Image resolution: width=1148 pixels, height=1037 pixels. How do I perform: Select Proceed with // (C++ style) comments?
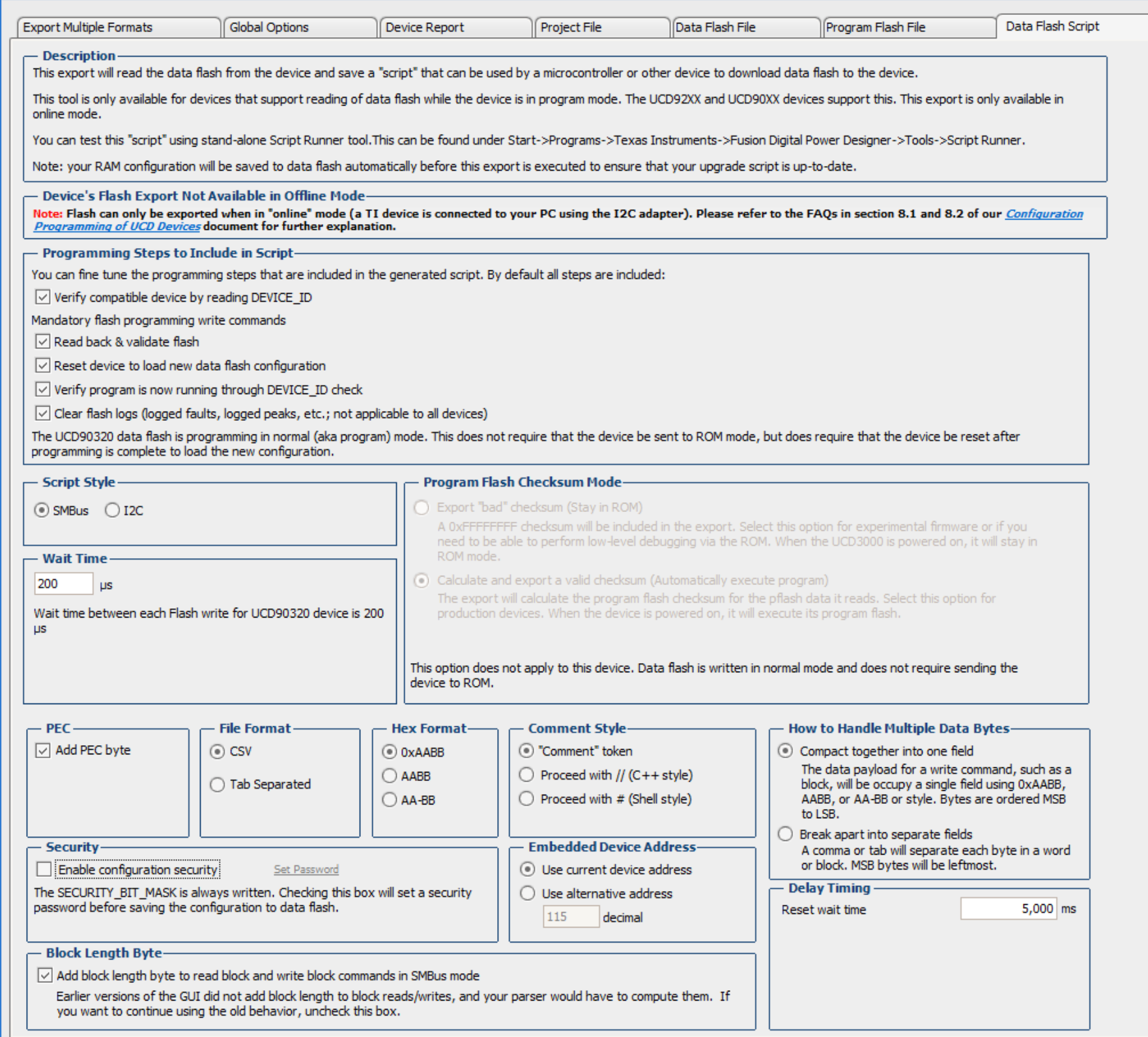coord(526,775)
